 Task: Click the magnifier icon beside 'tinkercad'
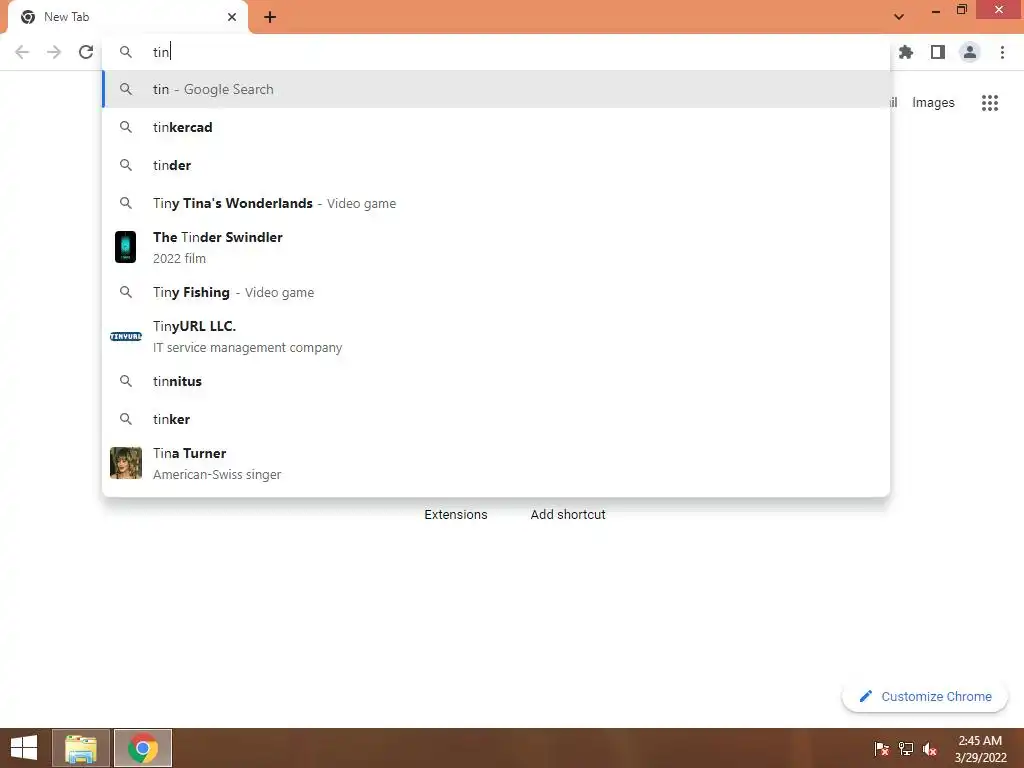click(x=125, y=127)
